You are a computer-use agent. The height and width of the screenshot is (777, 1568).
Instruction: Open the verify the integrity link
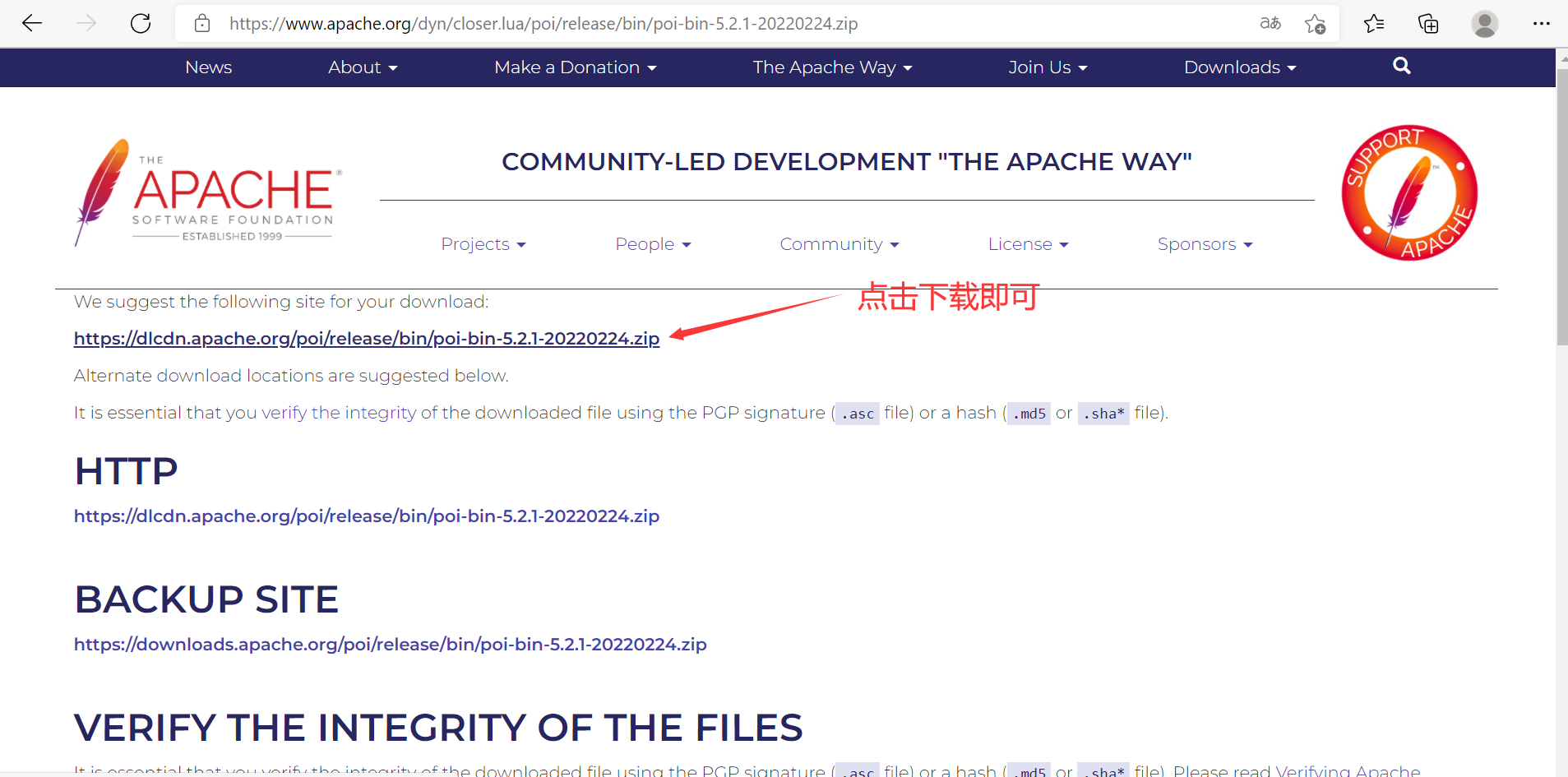[339, 413]
